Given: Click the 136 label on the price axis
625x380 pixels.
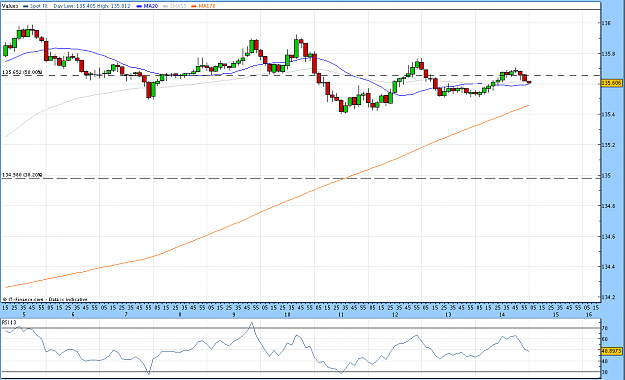Looking at the screenshot, I should point(606,23).
